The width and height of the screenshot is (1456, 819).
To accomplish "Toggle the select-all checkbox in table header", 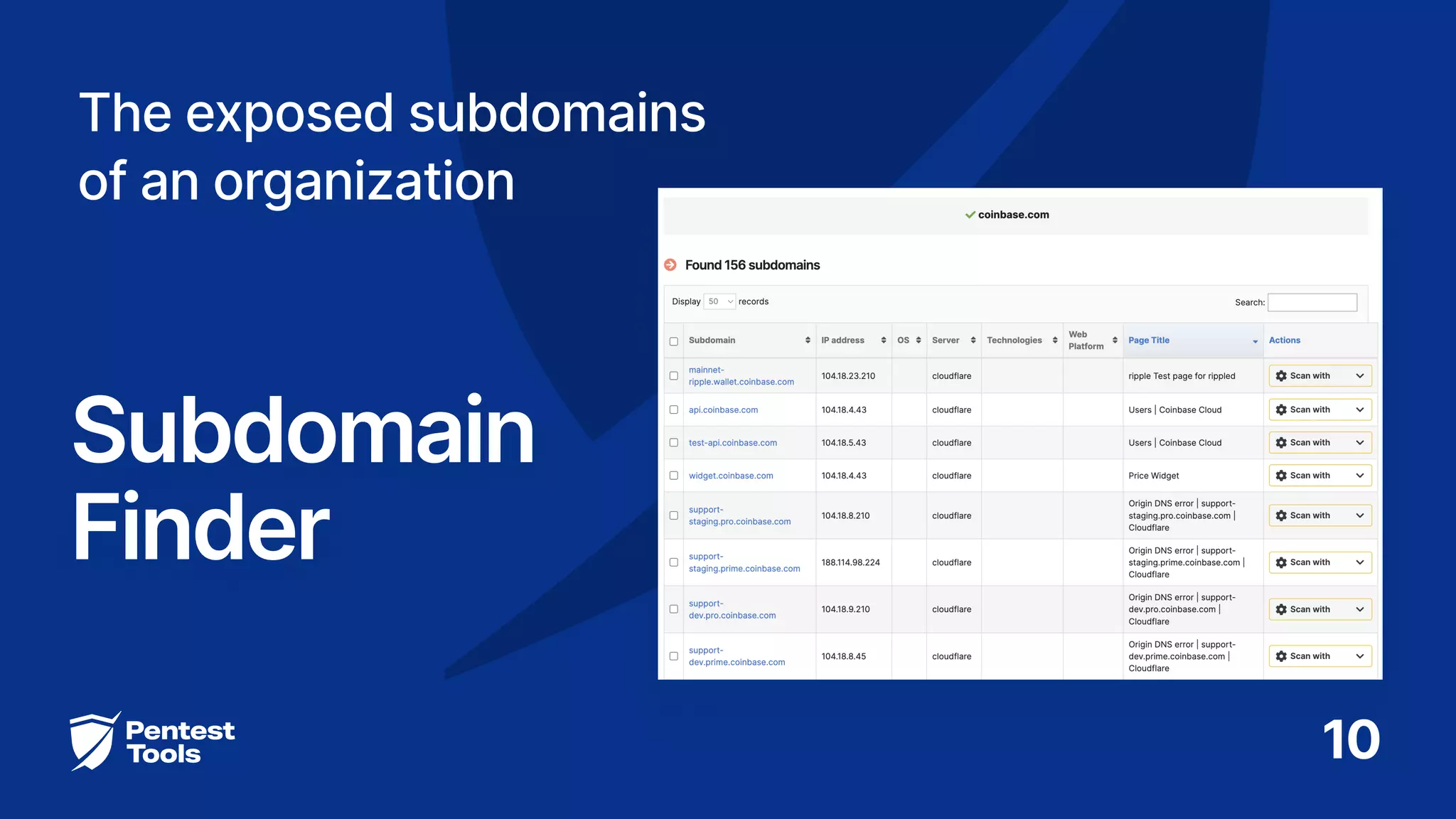I will click(674, 341).
